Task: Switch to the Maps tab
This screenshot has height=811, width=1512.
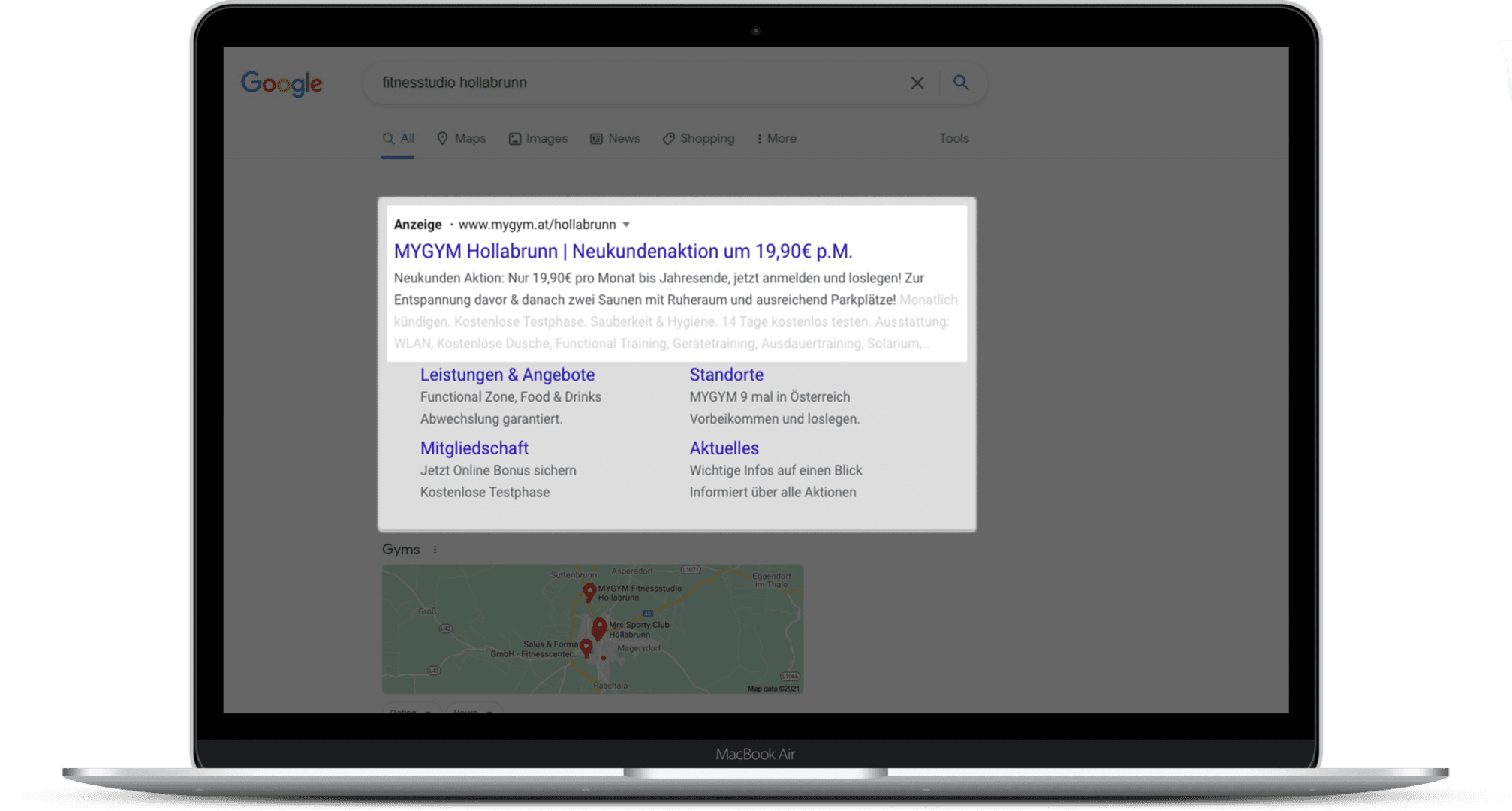Action: click(462, 138)
